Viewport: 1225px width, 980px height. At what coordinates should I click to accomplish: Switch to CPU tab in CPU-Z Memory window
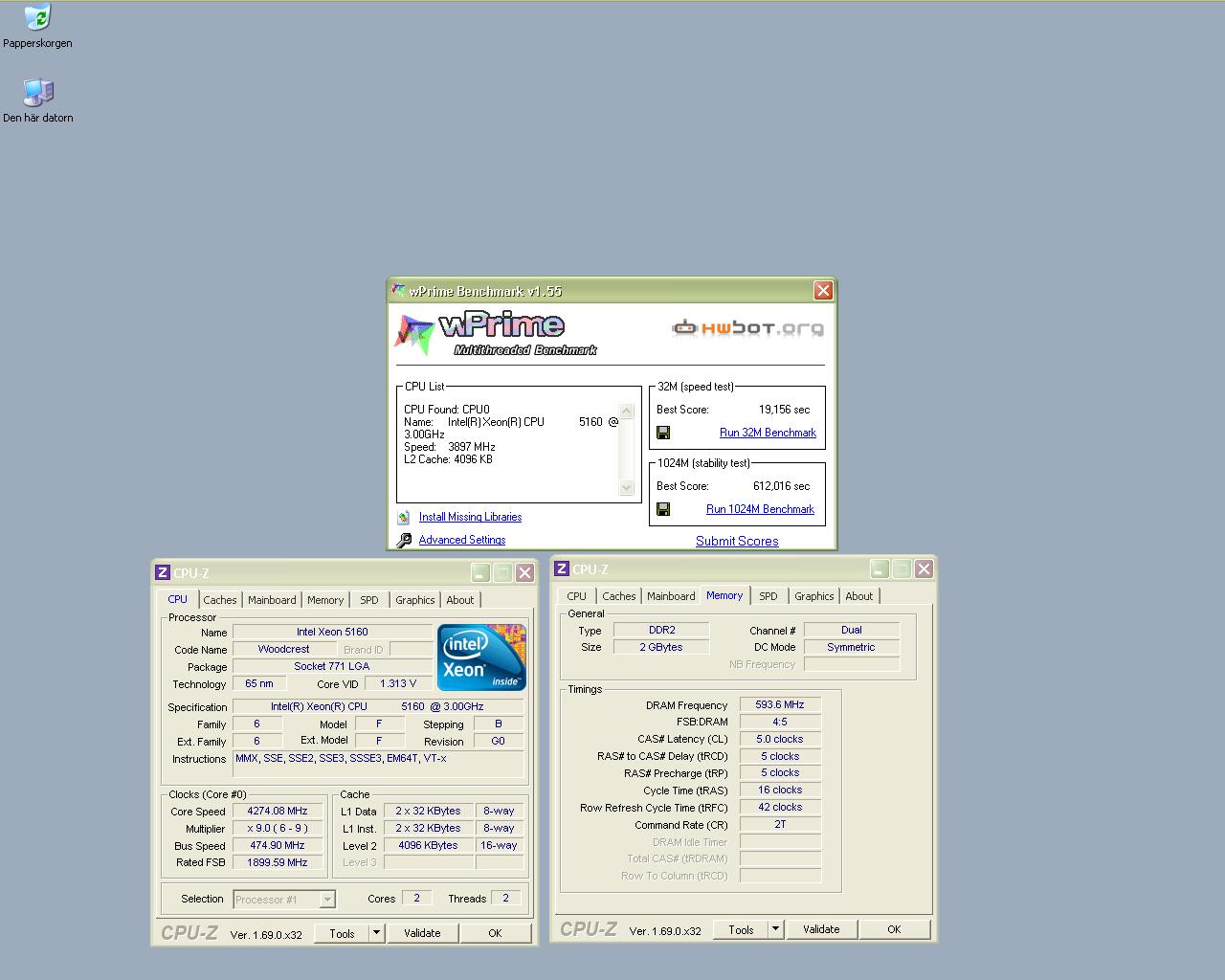tap(576, 596)
